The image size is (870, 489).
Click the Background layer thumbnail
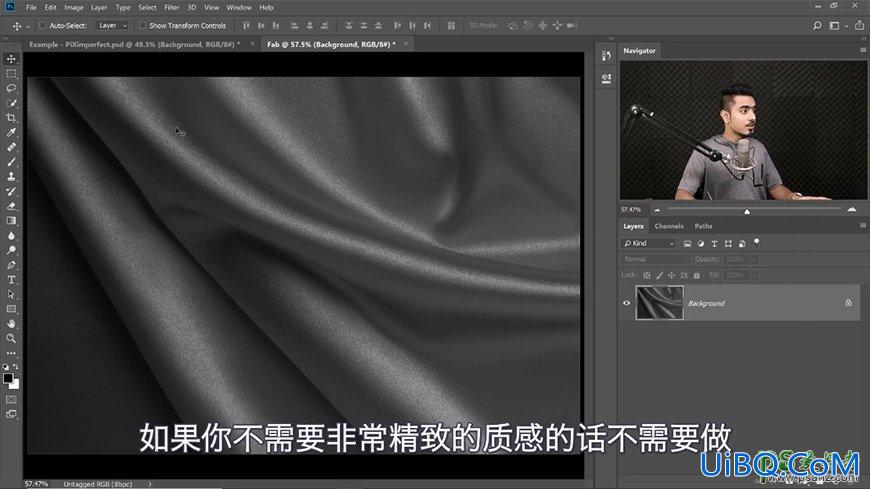659,303
